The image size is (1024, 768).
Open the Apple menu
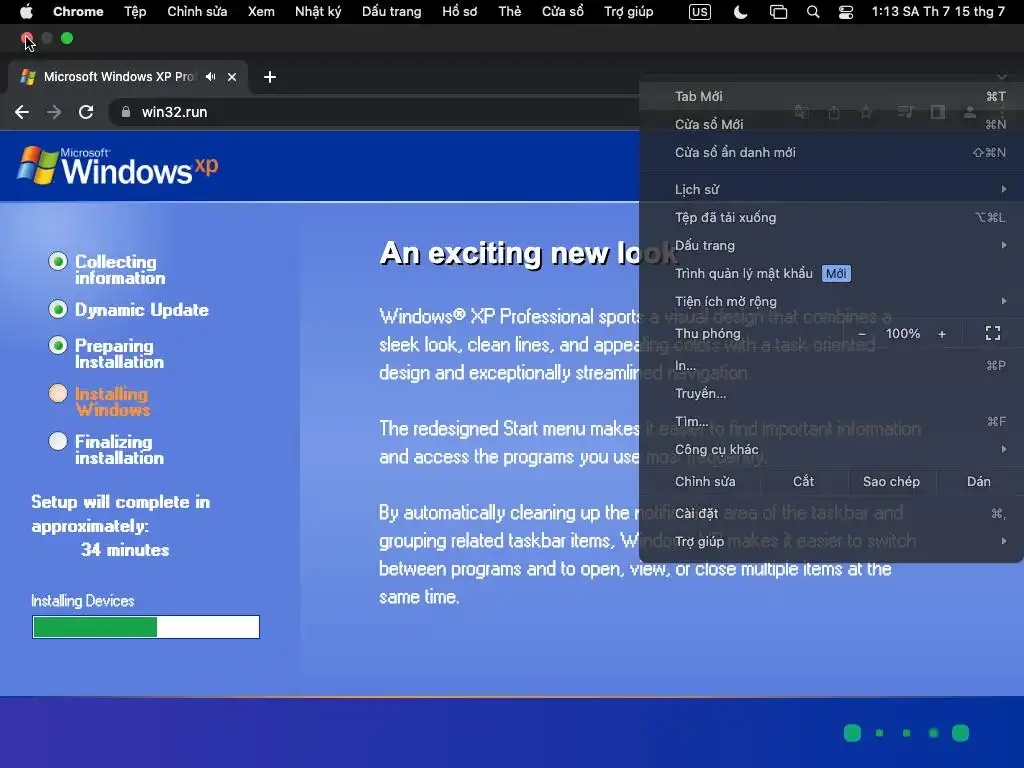[26, 12]
